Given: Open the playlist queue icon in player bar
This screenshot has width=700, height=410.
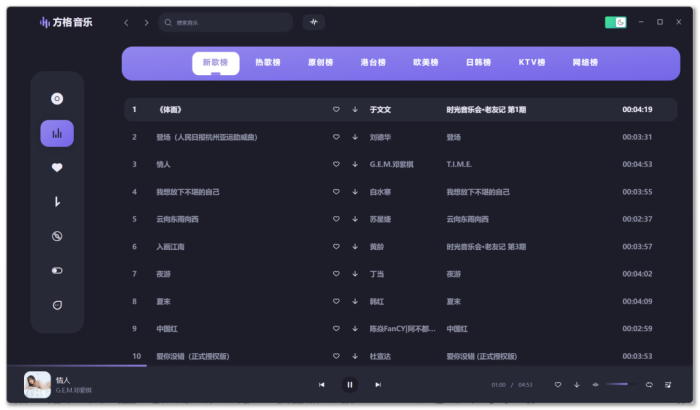Looking at the screenshot, I should (x=668, y=384).
